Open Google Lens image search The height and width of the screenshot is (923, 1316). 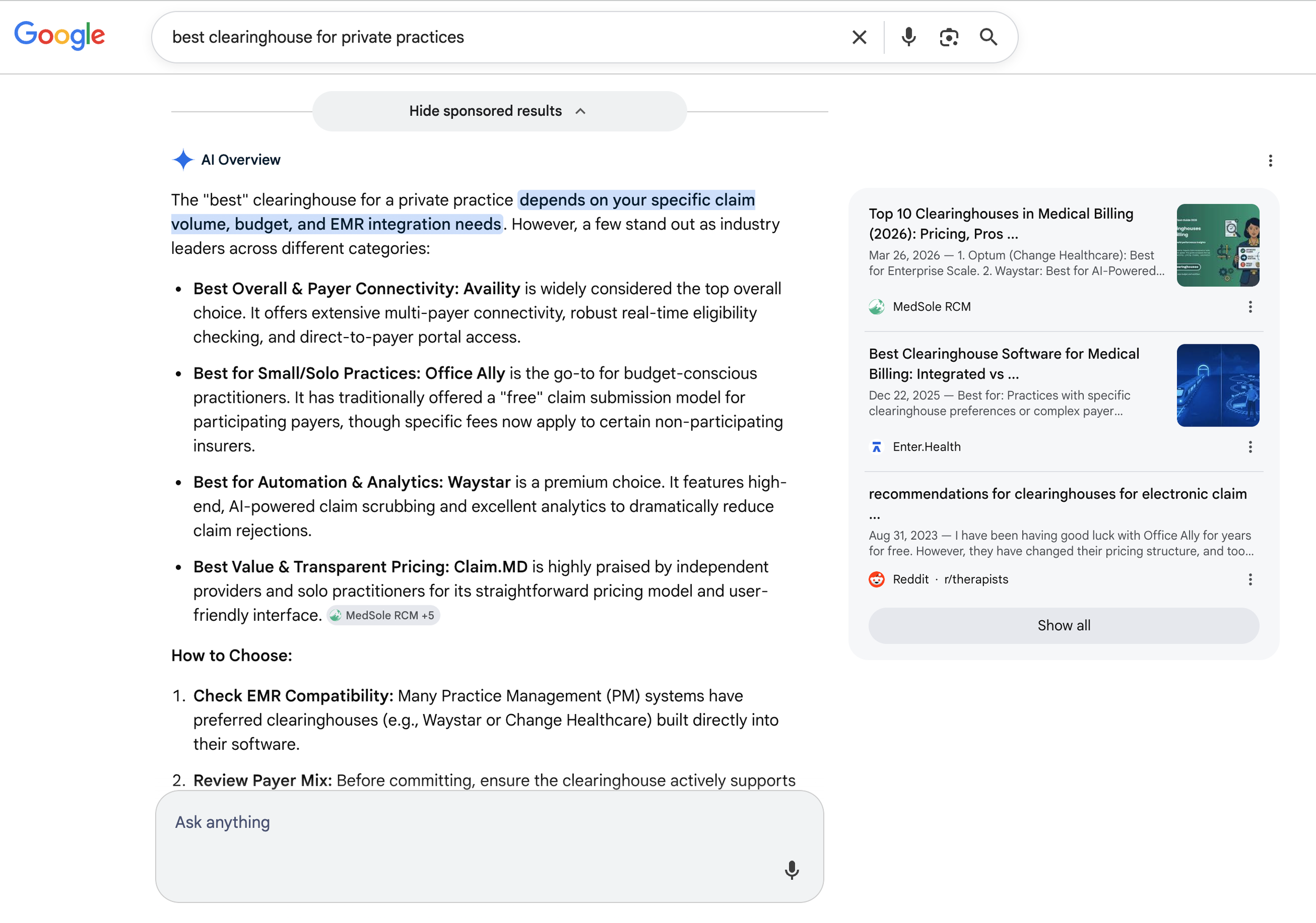[x=949, y=37]
